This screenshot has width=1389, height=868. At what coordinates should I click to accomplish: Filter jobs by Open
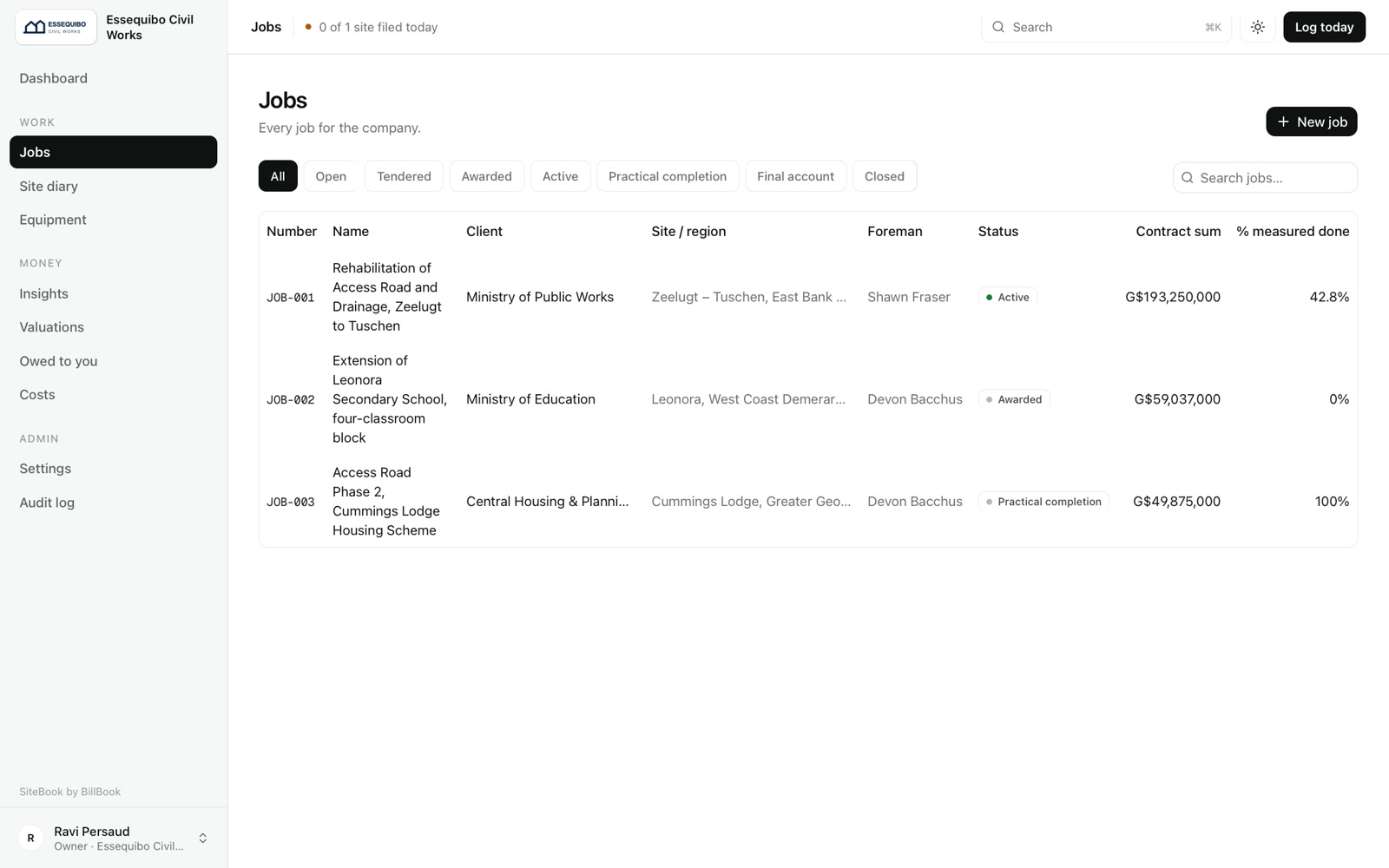[331, 176]
